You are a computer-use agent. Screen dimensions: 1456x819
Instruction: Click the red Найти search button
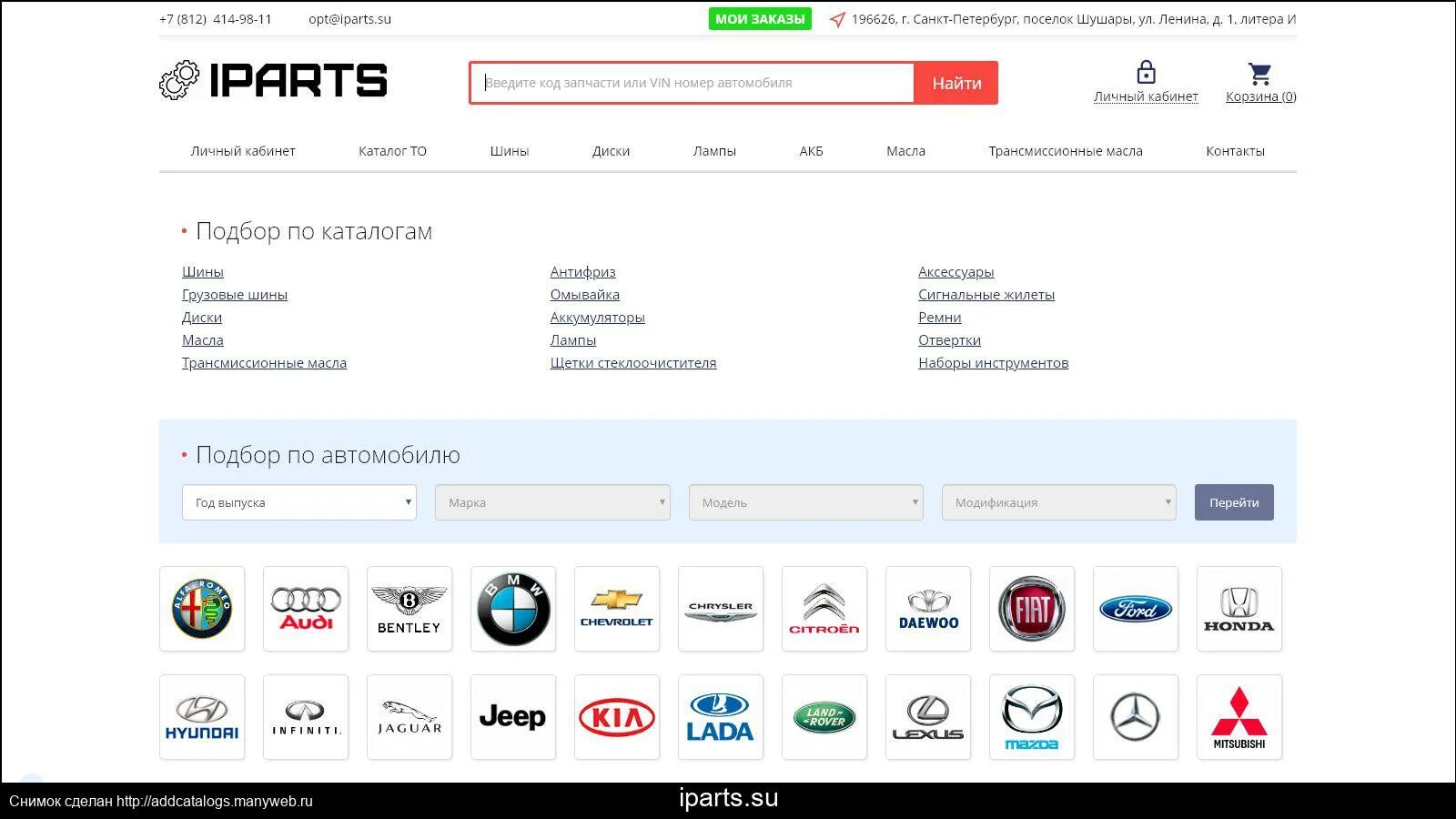coord(956,83)
